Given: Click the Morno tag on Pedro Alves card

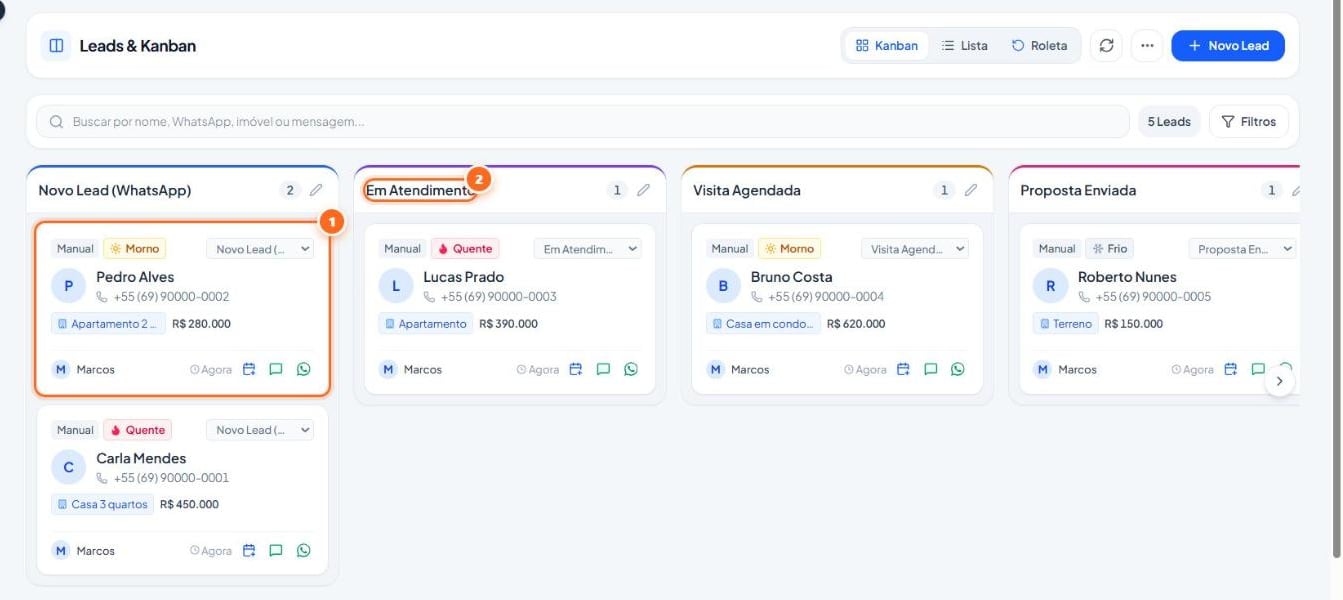Looking at the screenshot, I should [135, 249].
